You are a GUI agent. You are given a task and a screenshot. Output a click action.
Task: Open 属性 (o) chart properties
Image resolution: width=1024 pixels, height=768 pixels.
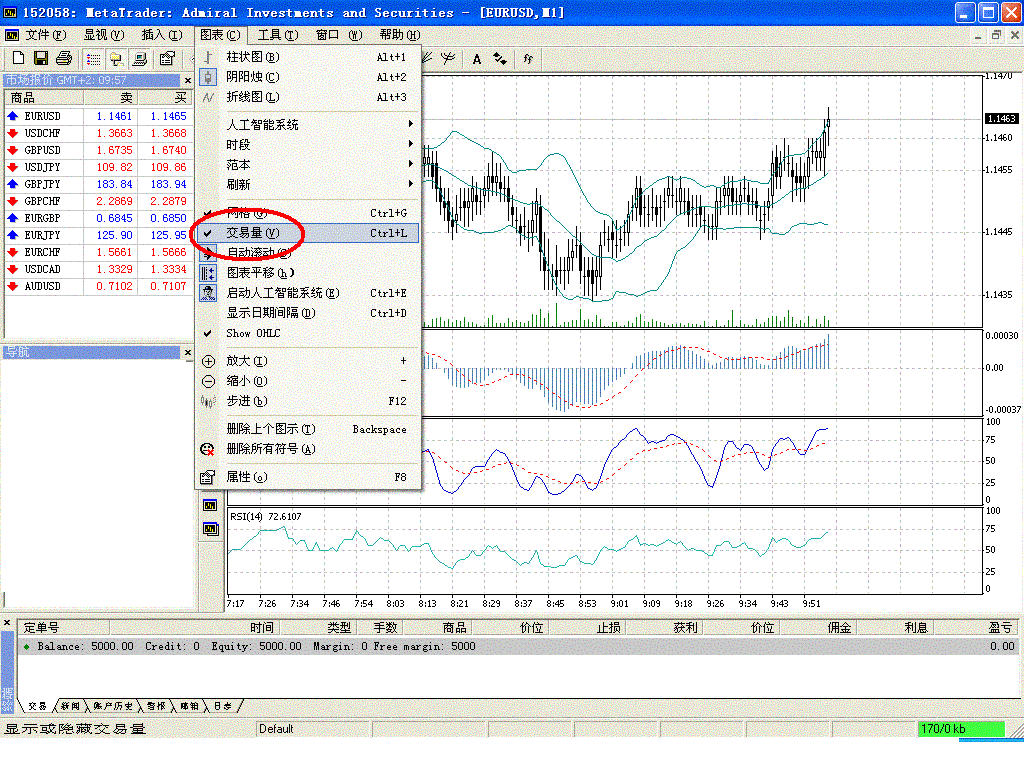[308, 477]
